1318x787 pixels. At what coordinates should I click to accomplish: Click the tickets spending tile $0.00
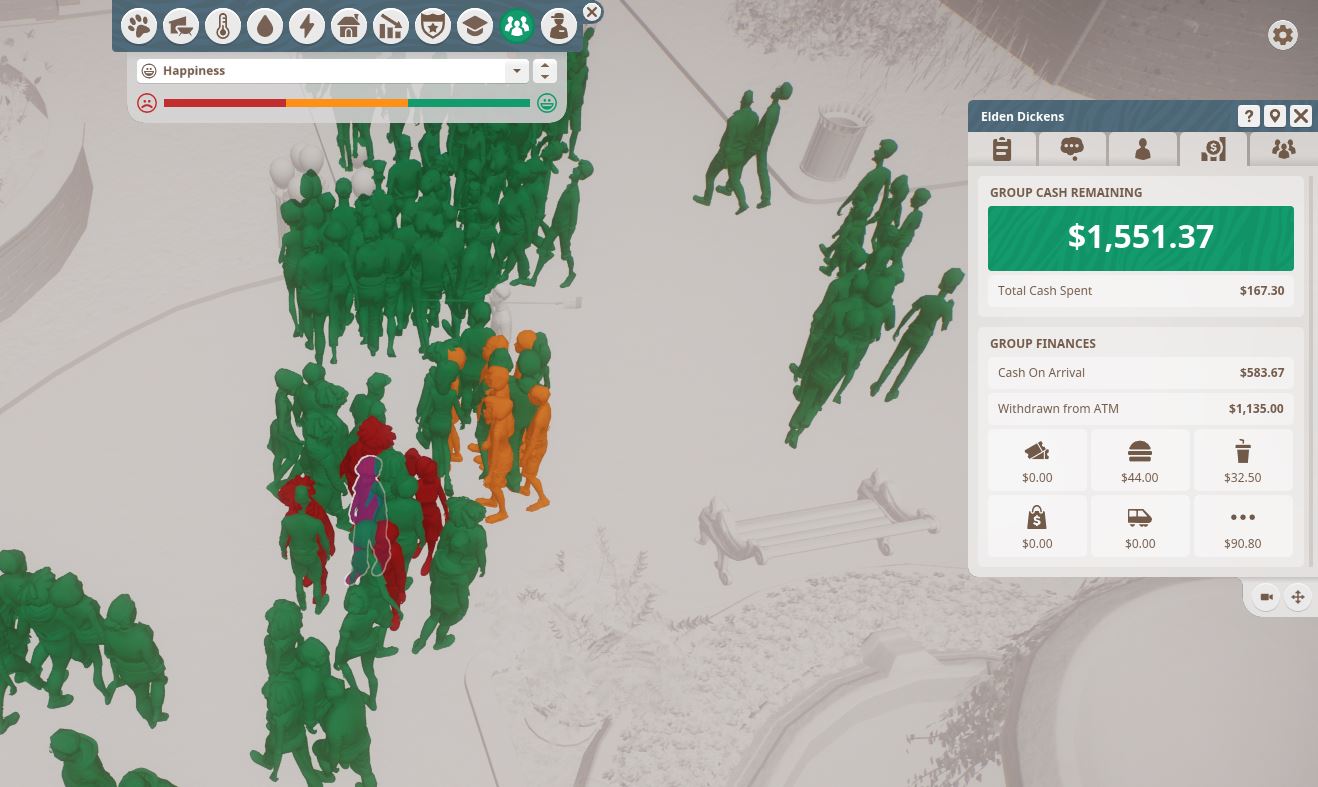pos(1037,460)
